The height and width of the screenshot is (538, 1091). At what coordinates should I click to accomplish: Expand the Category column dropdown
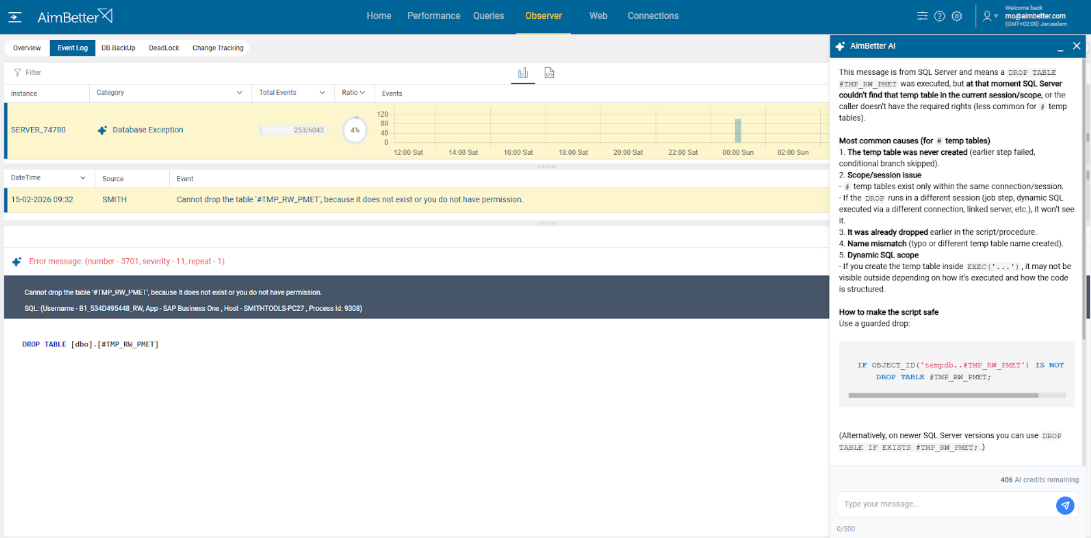(239, 93)
